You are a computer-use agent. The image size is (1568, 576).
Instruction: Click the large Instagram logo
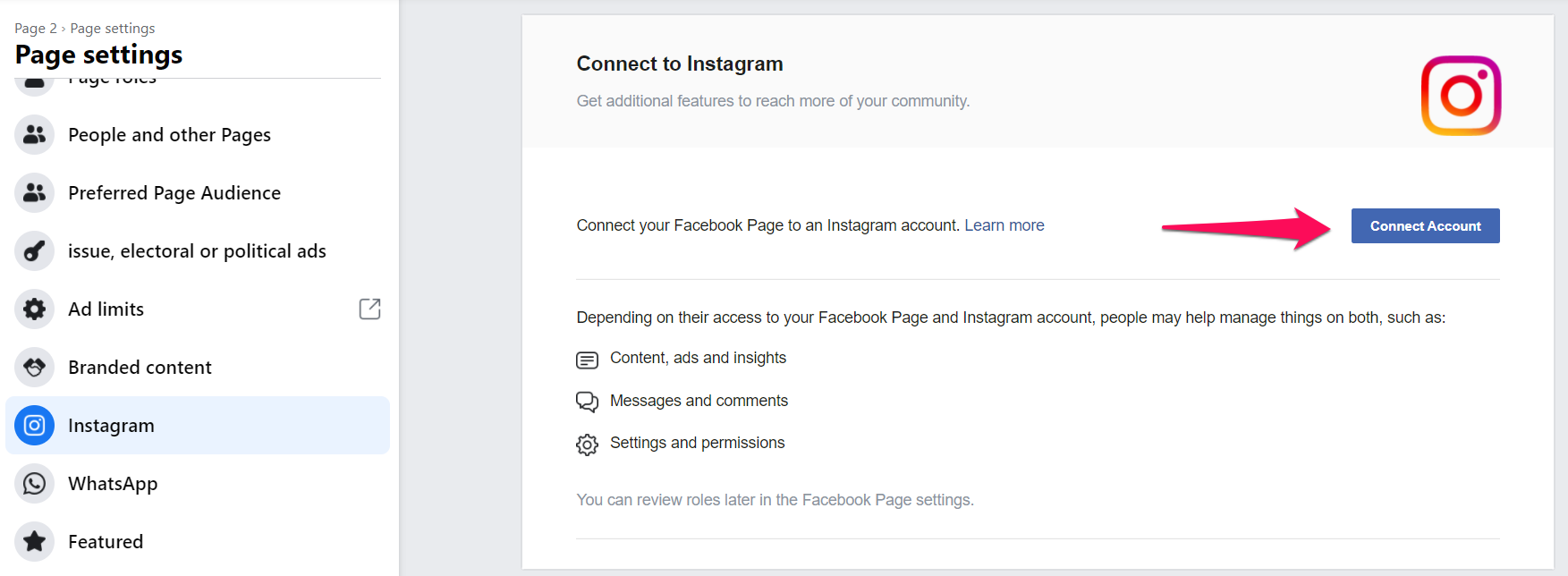coord(1461,96)
